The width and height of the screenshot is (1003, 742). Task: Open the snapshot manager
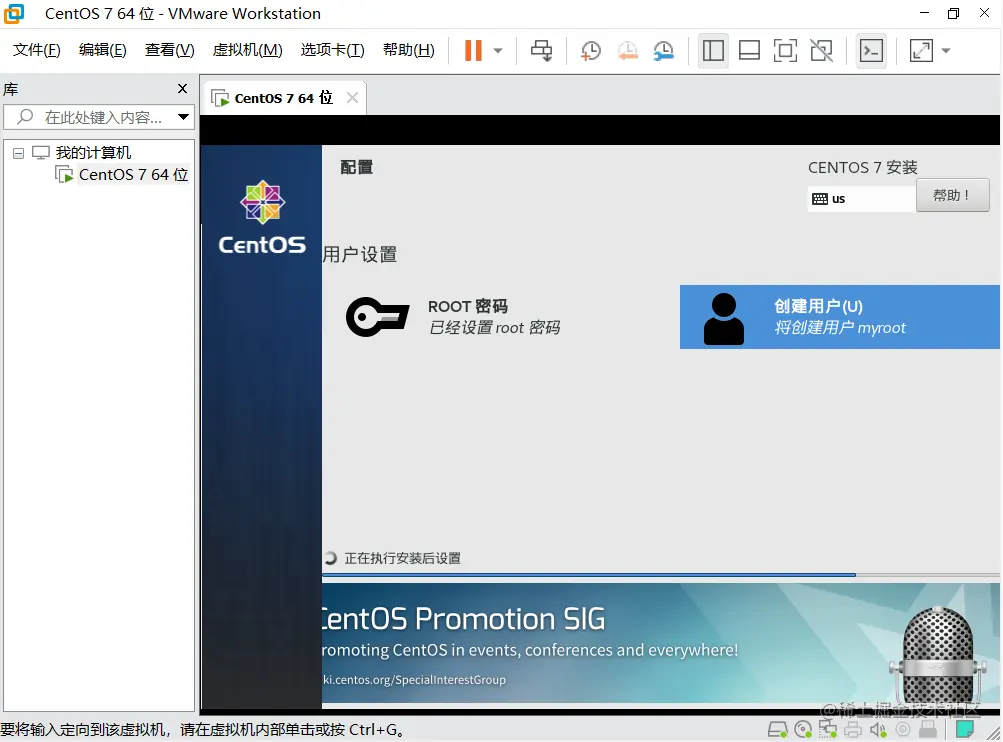tap(664, 51)
